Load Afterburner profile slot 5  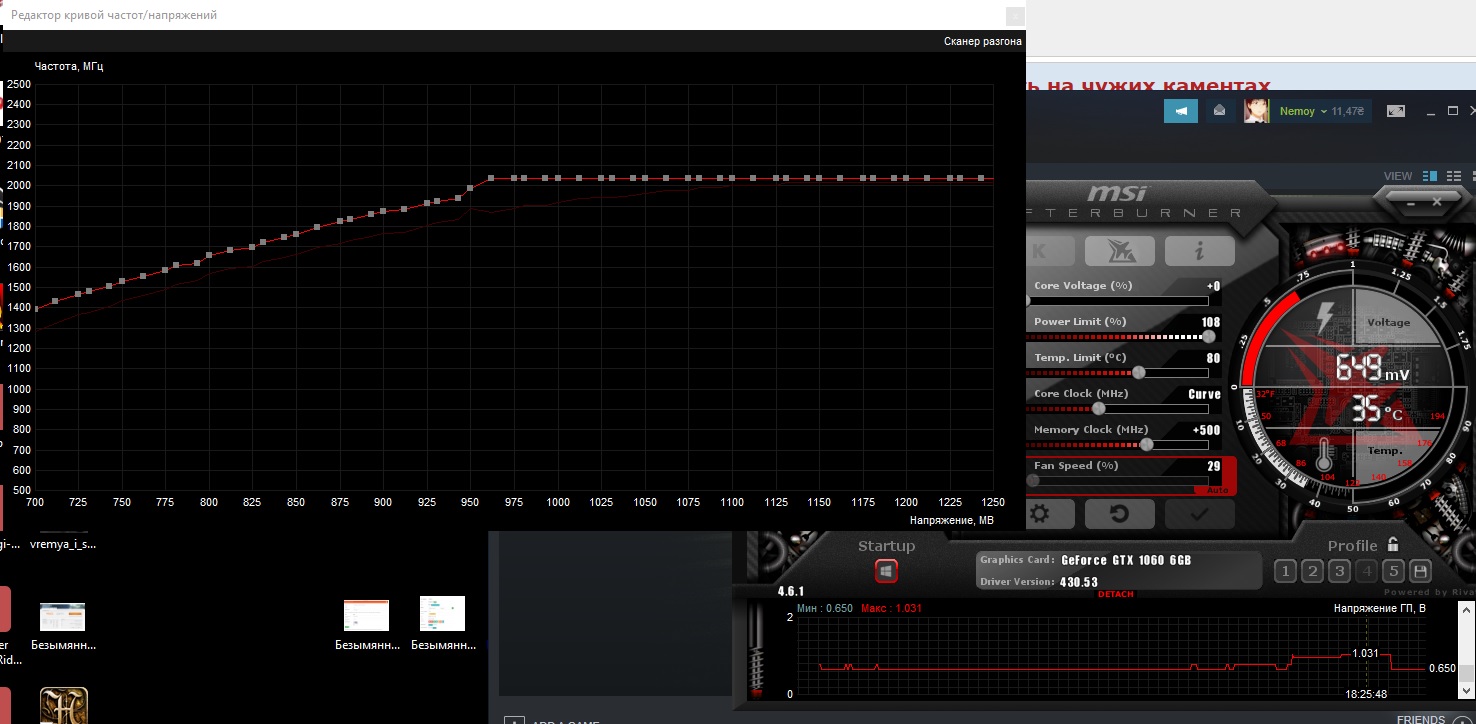1393,572
